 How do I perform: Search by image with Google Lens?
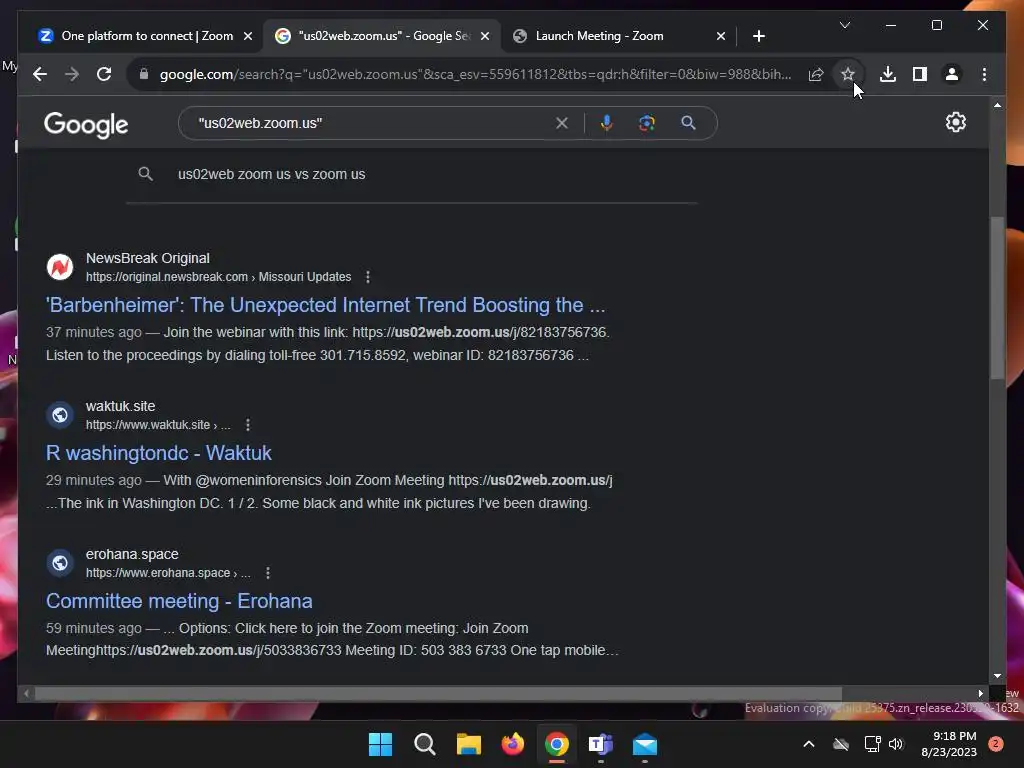647,123
